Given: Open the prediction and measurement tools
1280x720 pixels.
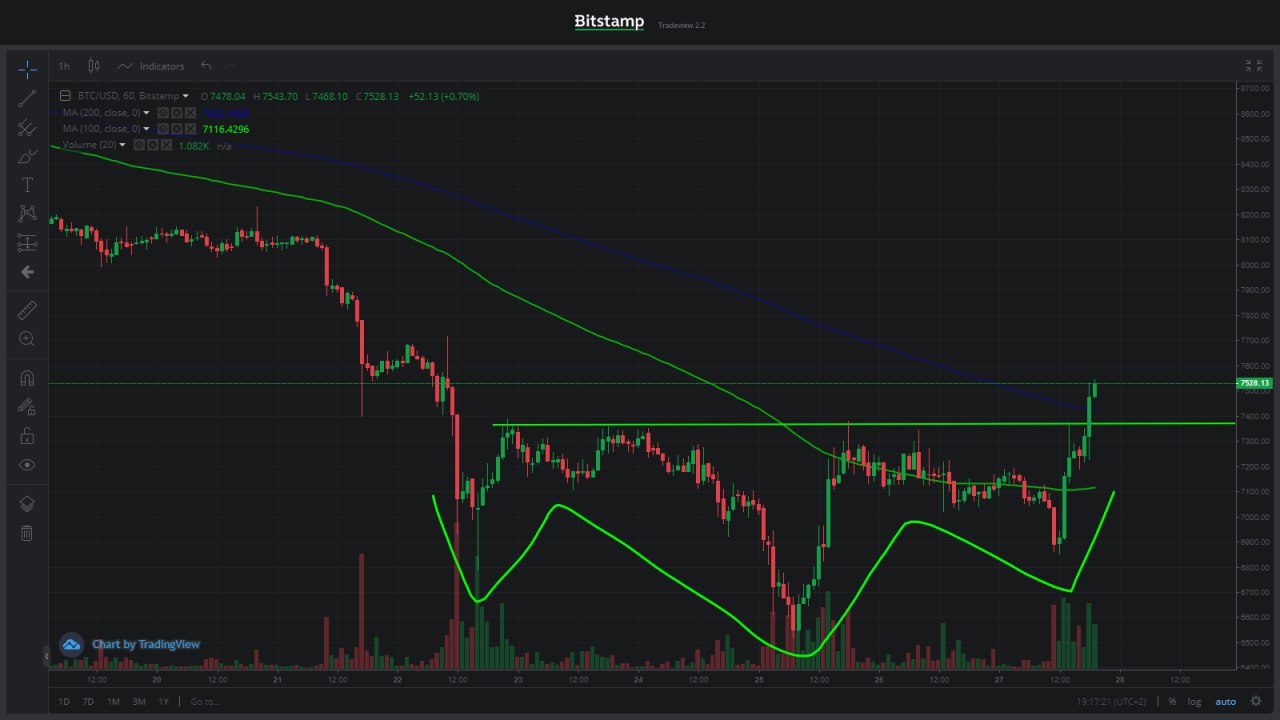Looking at the screenshot, I should click(27, 243).
